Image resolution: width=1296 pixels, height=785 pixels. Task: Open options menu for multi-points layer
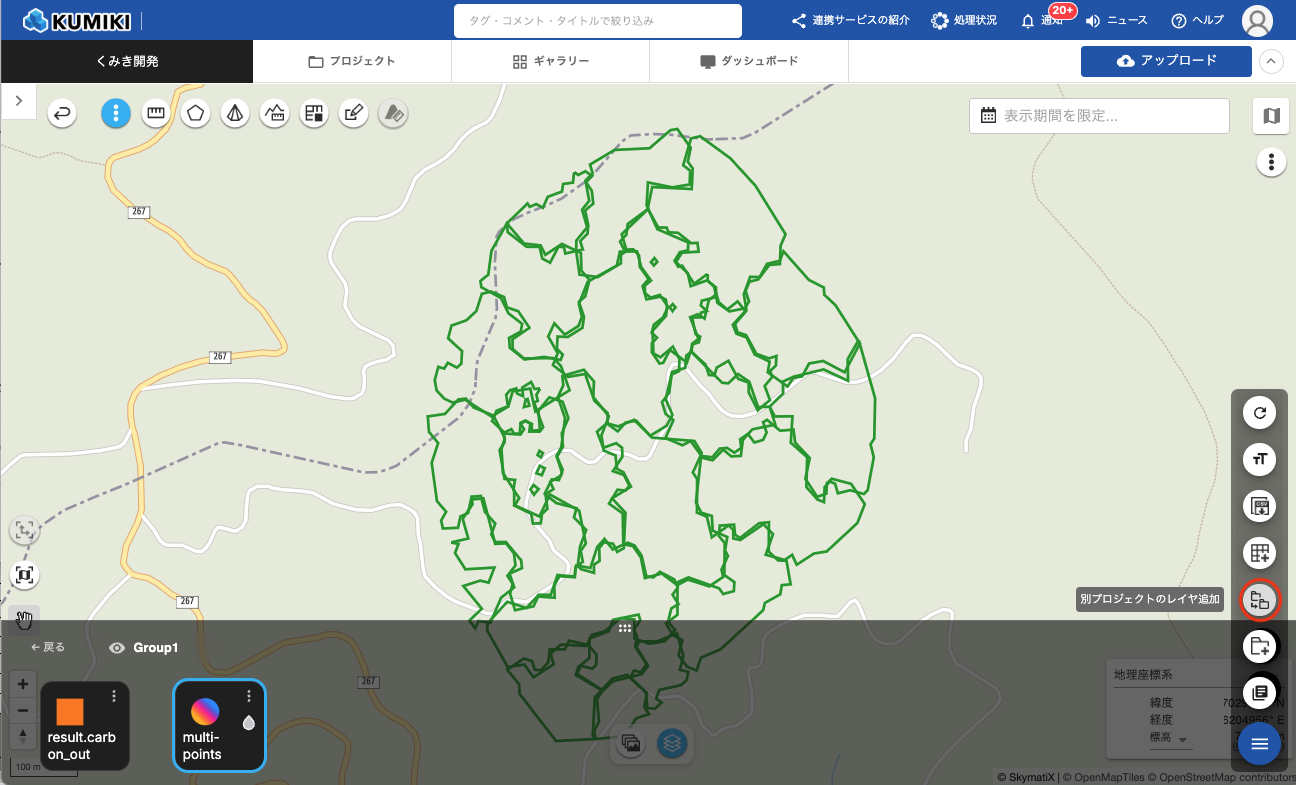249,696
